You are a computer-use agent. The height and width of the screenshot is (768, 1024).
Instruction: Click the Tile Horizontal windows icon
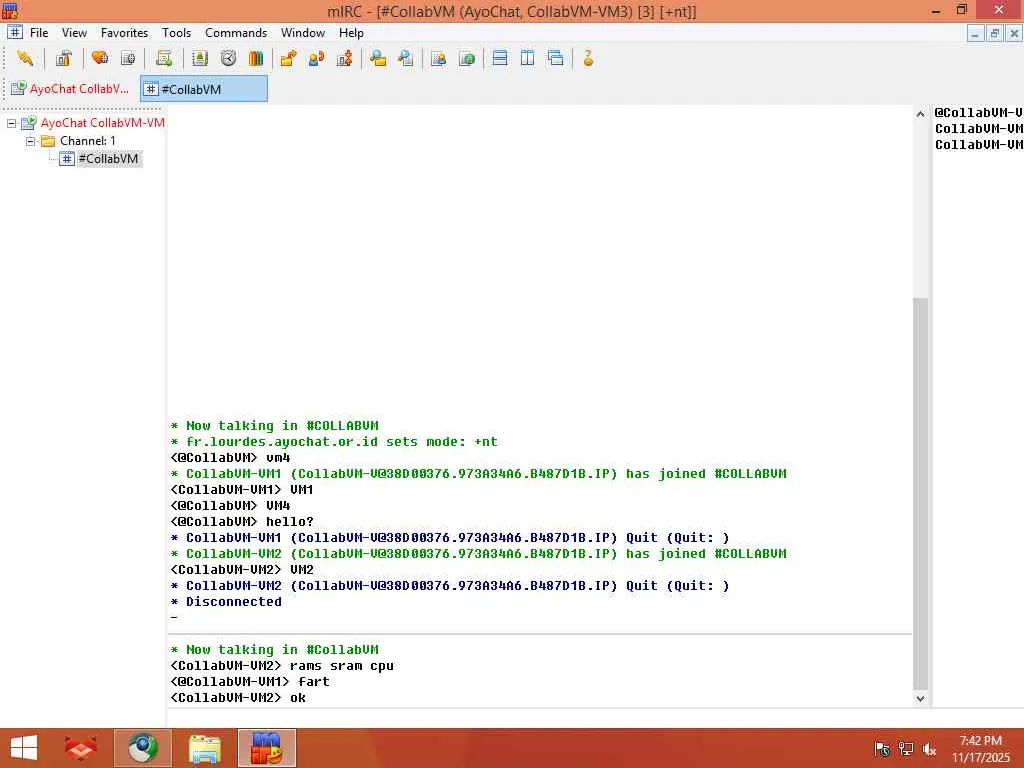click(500, 59)
